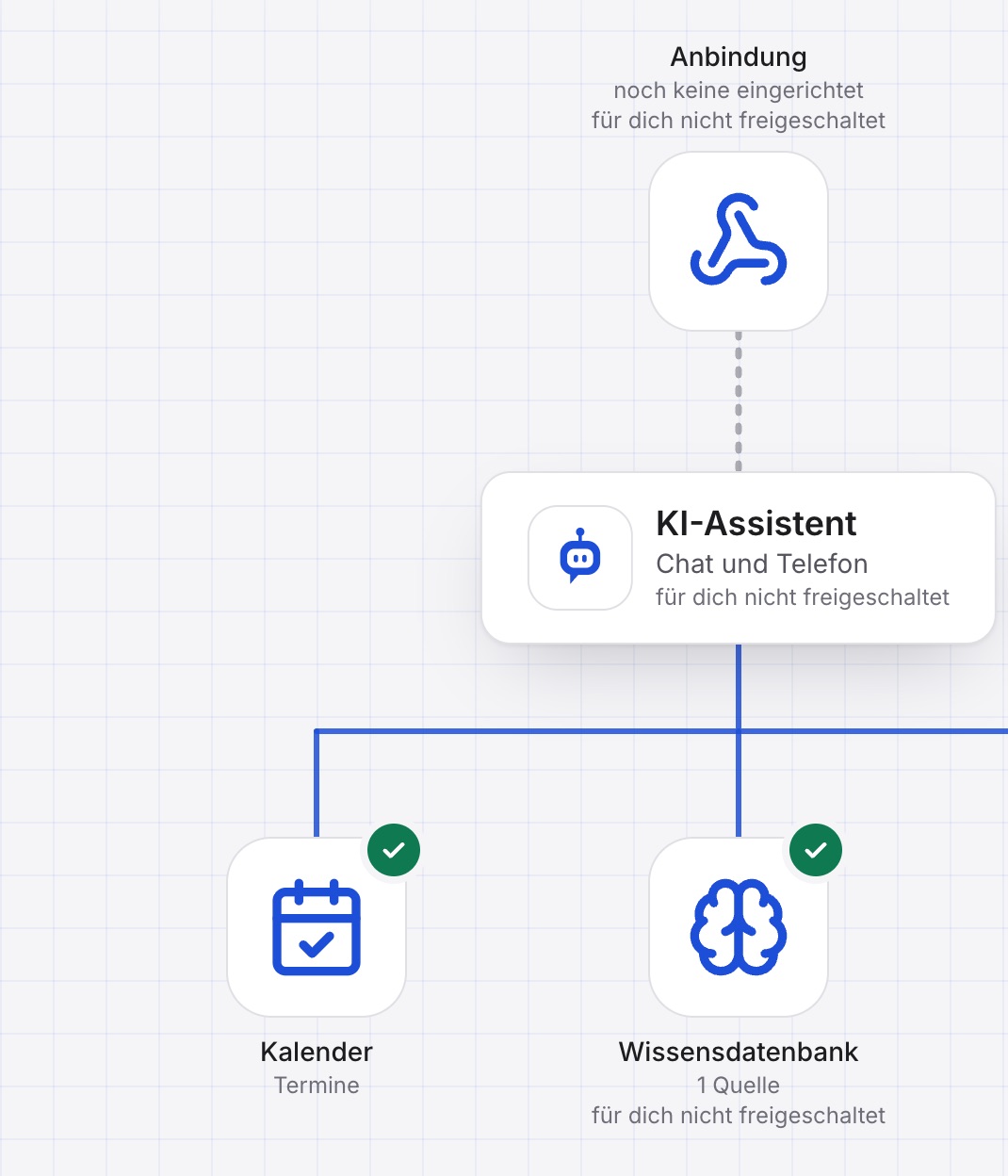1008x1176 pixels.
Task: Click the green checkmark badge on Kalender
Action: coord(394,850)
